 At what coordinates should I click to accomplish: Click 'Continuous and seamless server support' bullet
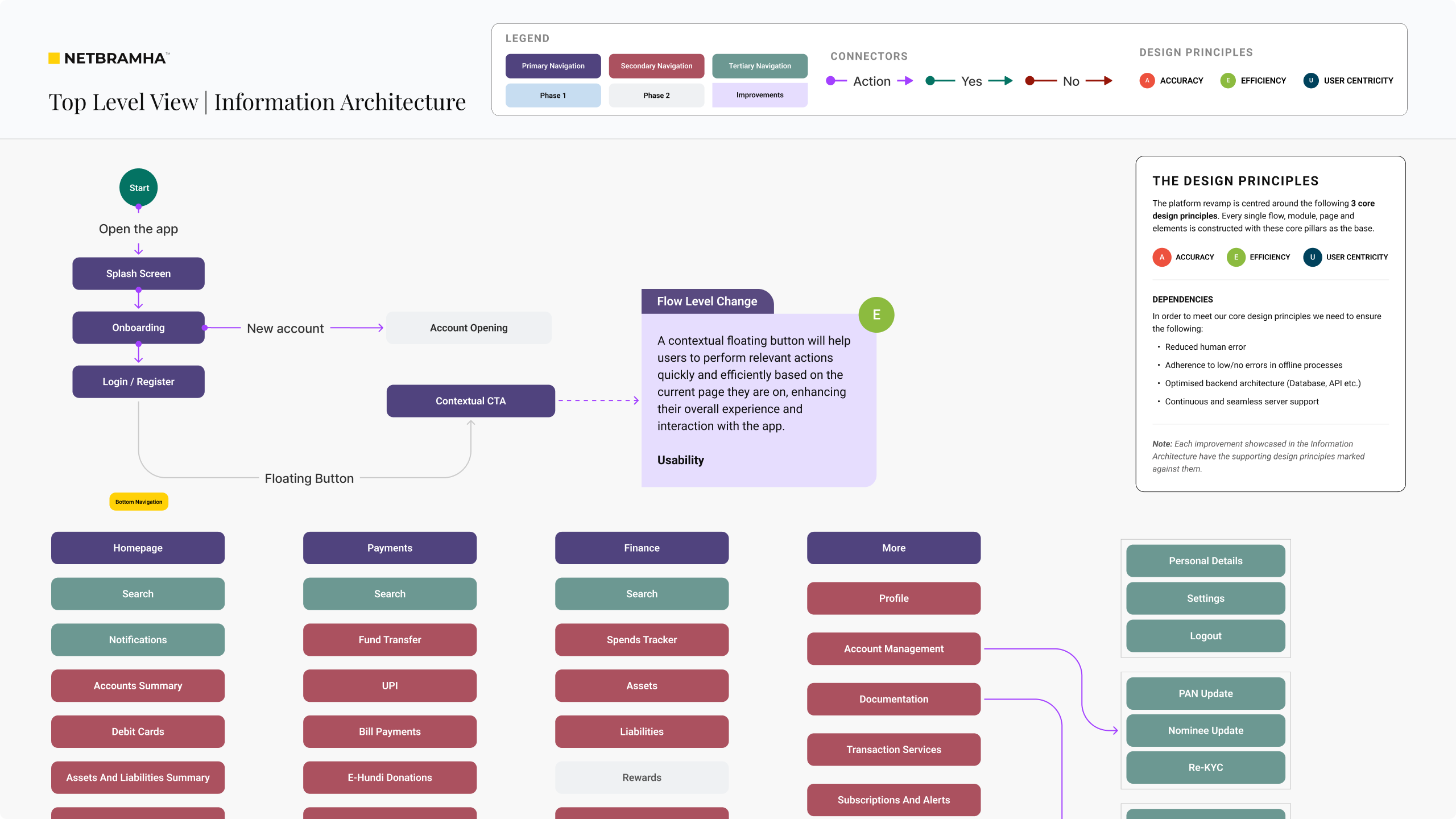[x=1242, y=402]
